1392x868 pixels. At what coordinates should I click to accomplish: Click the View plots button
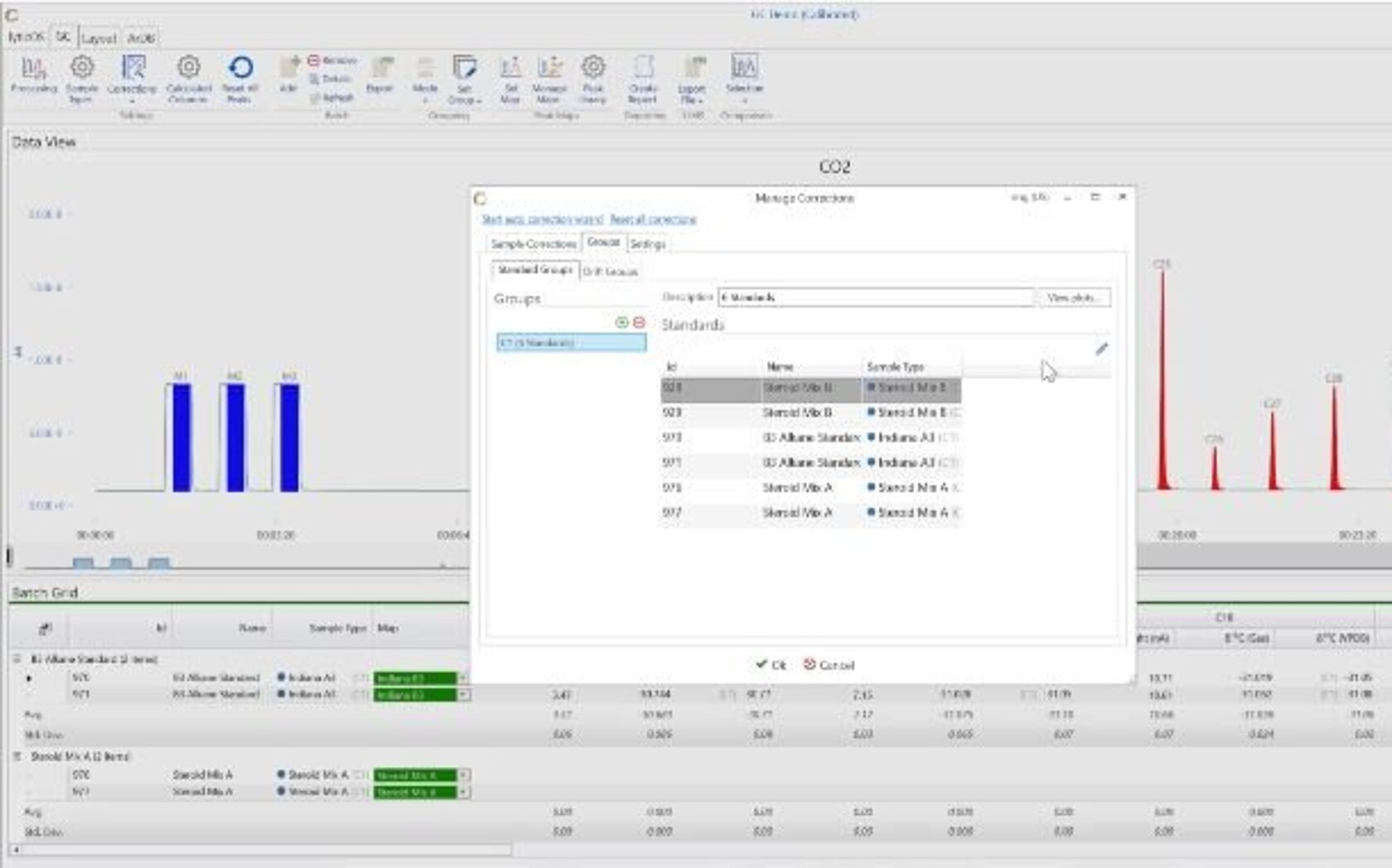pos(1074,297)
